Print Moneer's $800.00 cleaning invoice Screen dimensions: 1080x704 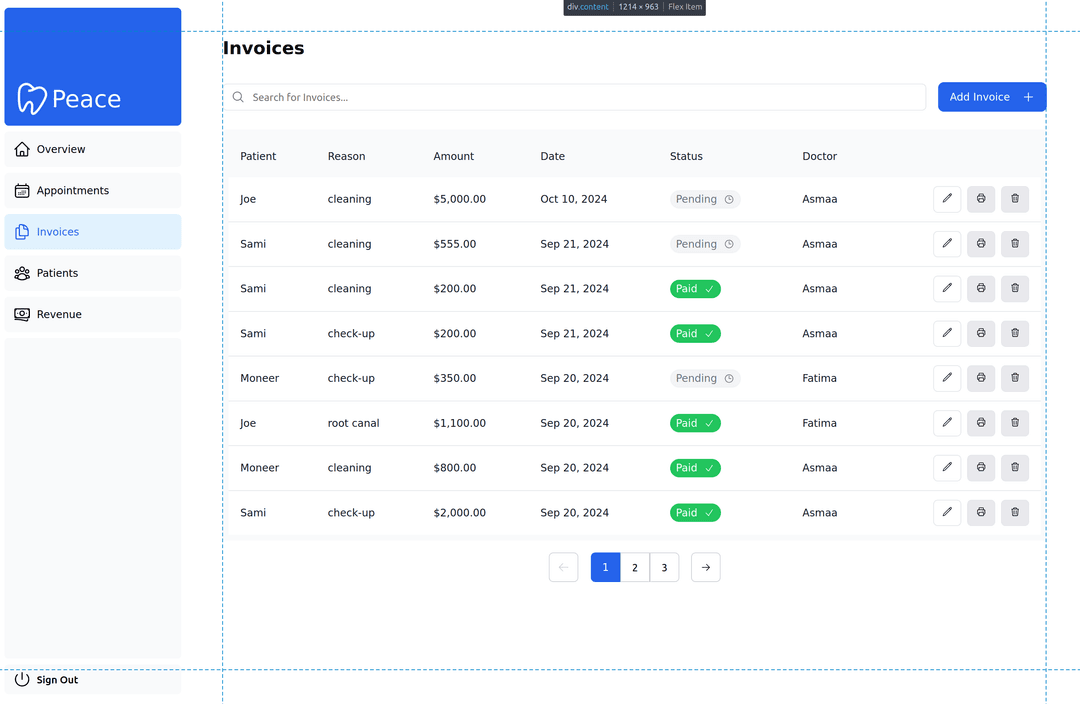(x=981, y=468)
